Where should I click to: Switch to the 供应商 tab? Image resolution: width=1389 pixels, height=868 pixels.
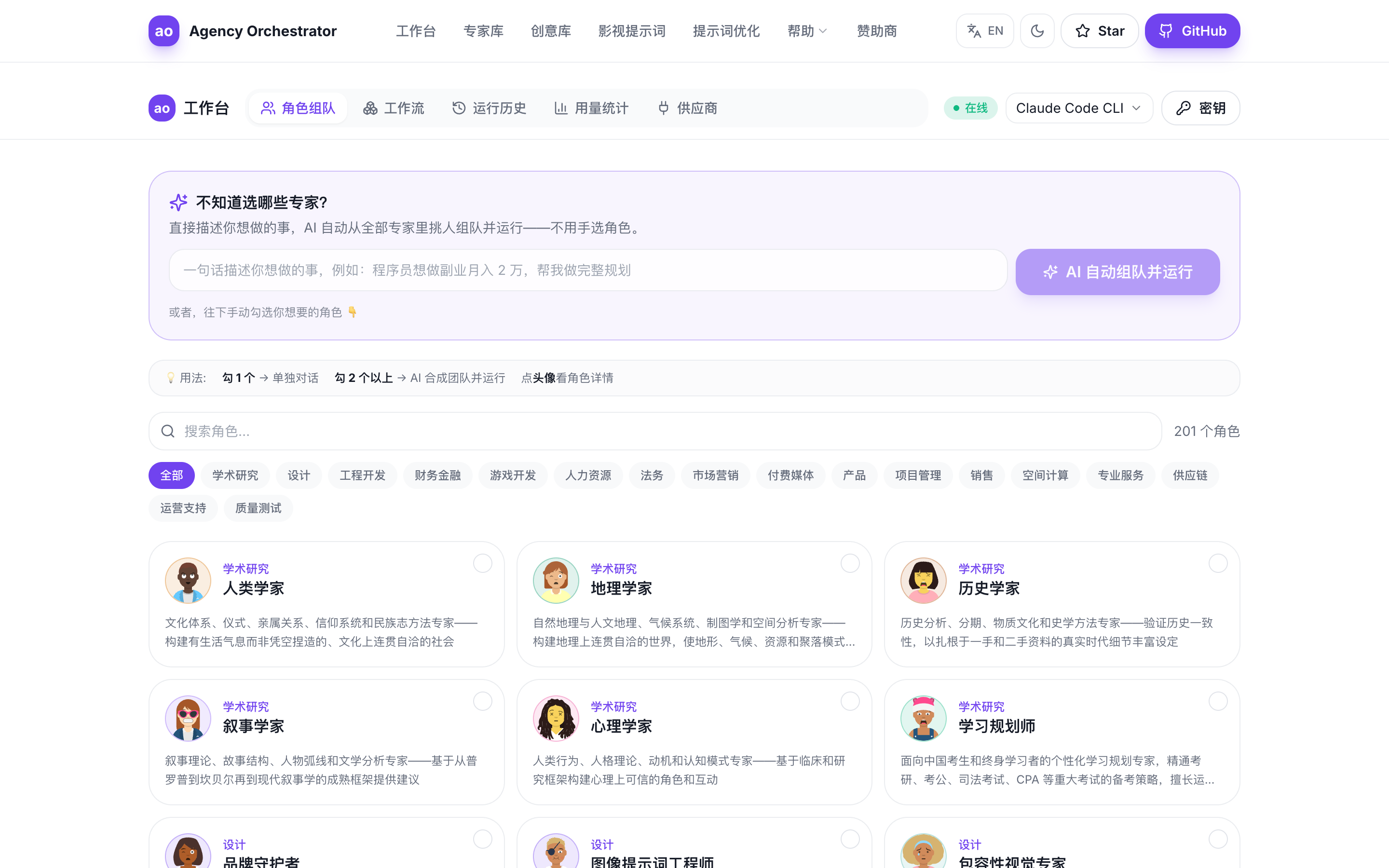[687, 108]
